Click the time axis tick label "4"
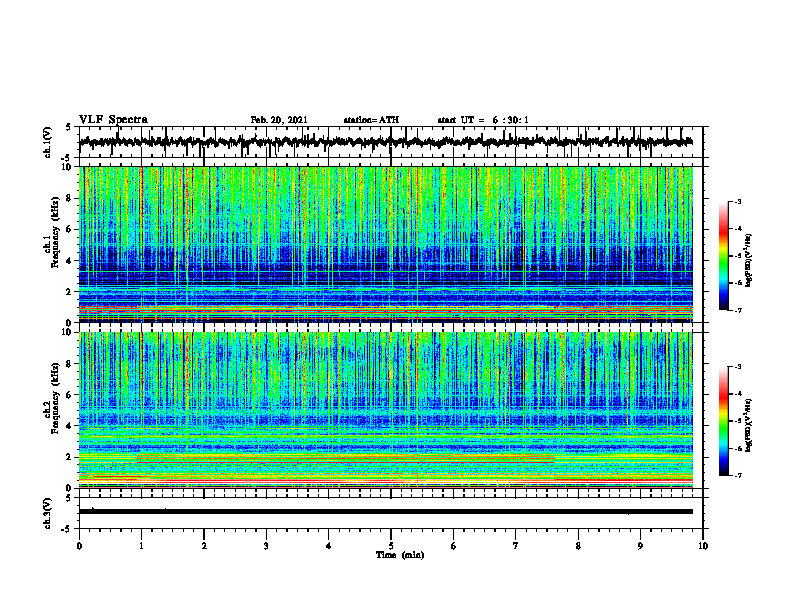Viewport: 792px width, 612px height. 329,546
